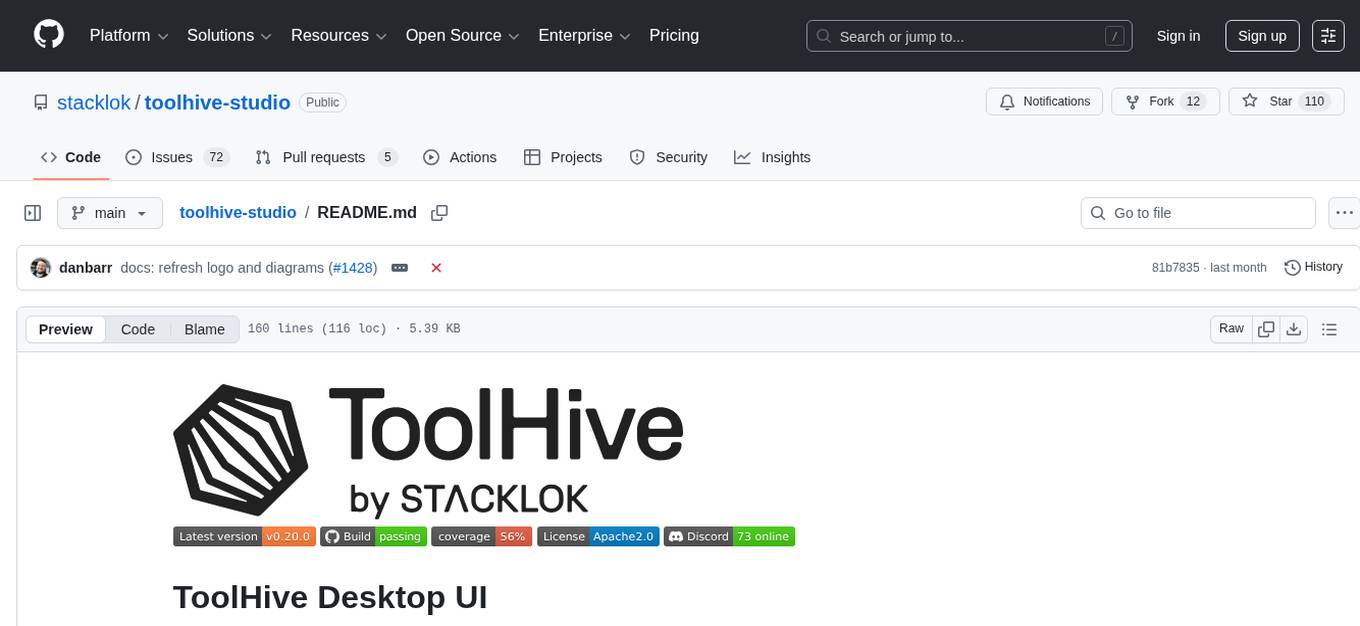Download the raw README file

(1294, 328)
